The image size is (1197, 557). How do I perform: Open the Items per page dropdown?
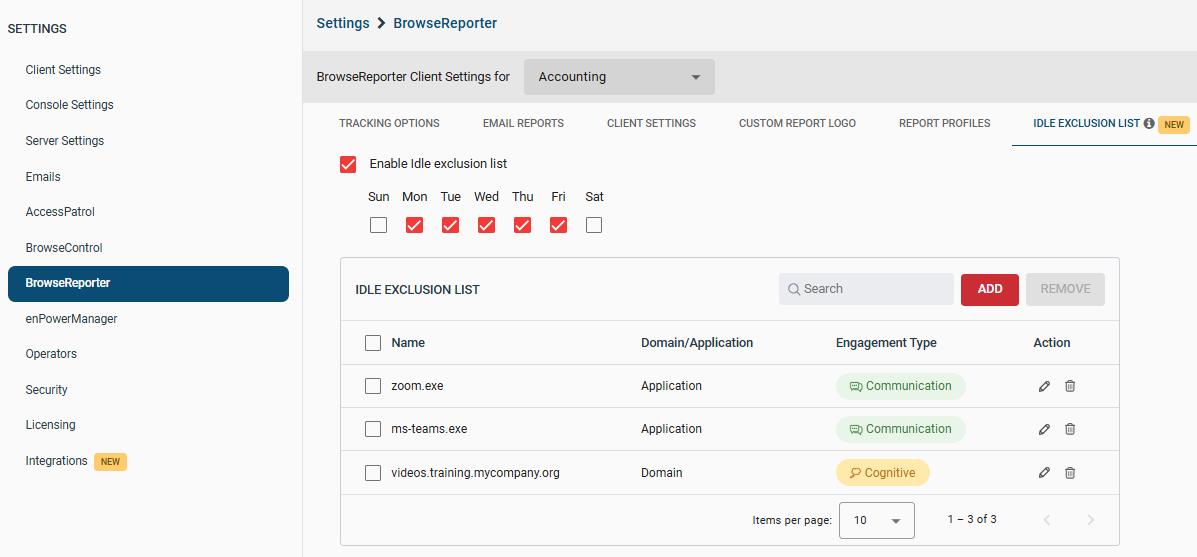pos(876,520)
